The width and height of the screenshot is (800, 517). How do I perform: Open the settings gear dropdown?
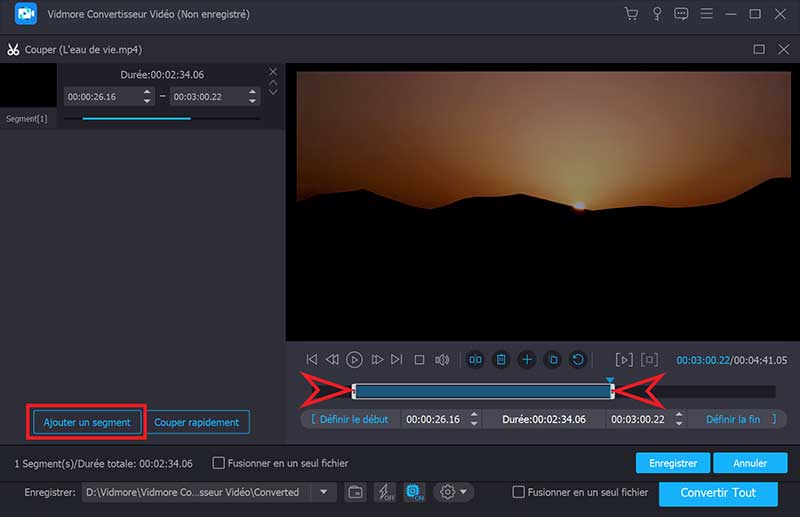452,492
